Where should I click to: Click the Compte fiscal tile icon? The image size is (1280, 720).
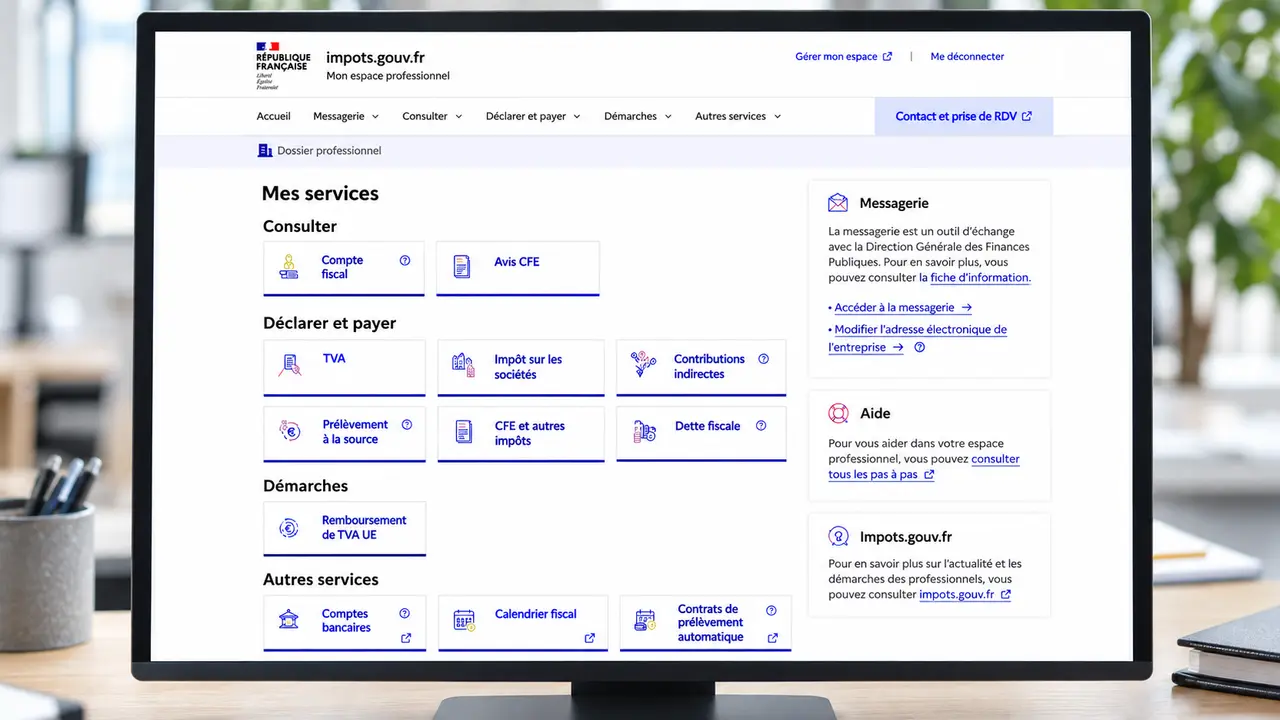pyautogui.click(x=289, y=267)
